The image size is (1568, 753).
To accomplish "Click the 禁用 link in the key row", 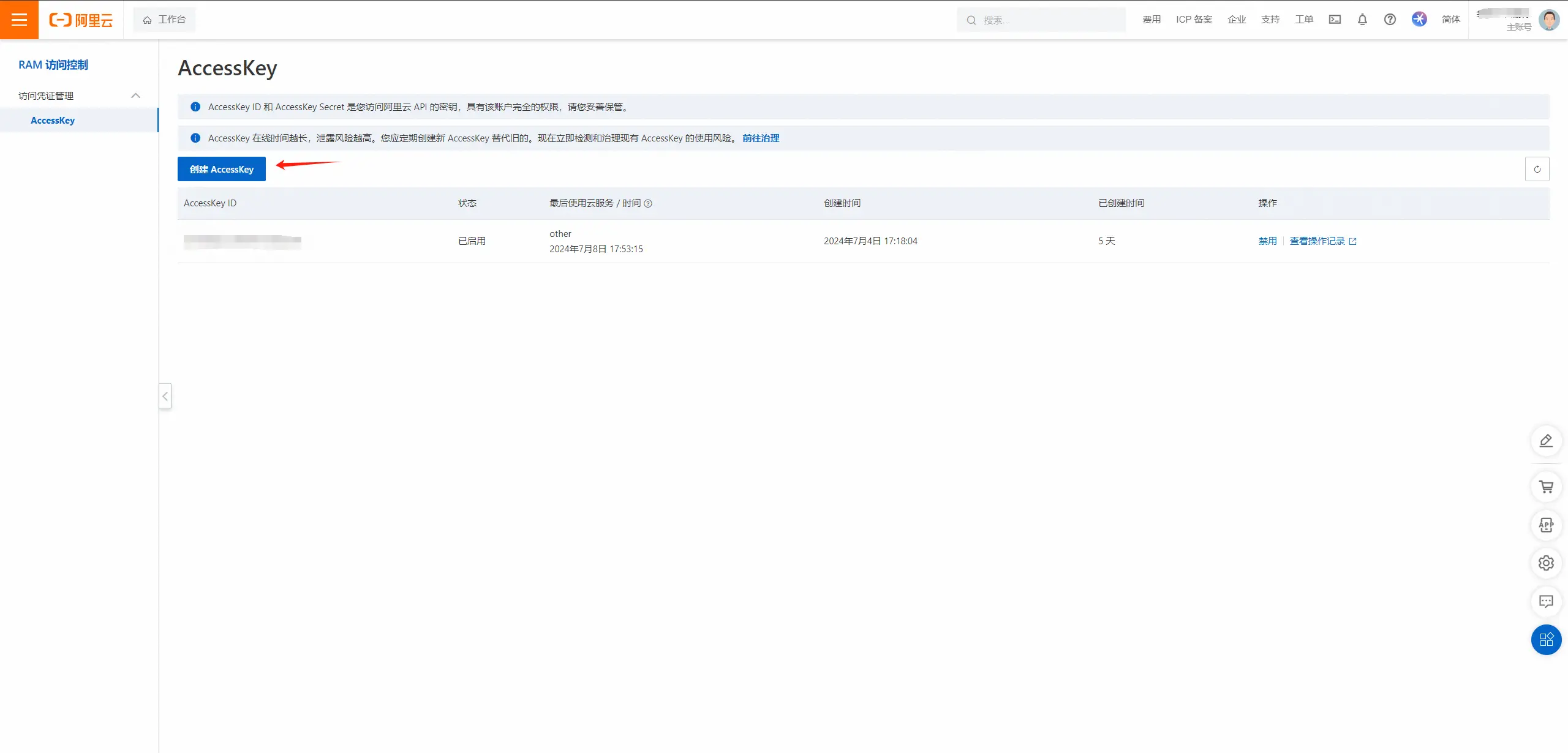I will pyautogui.click(x=1267, y=241).
